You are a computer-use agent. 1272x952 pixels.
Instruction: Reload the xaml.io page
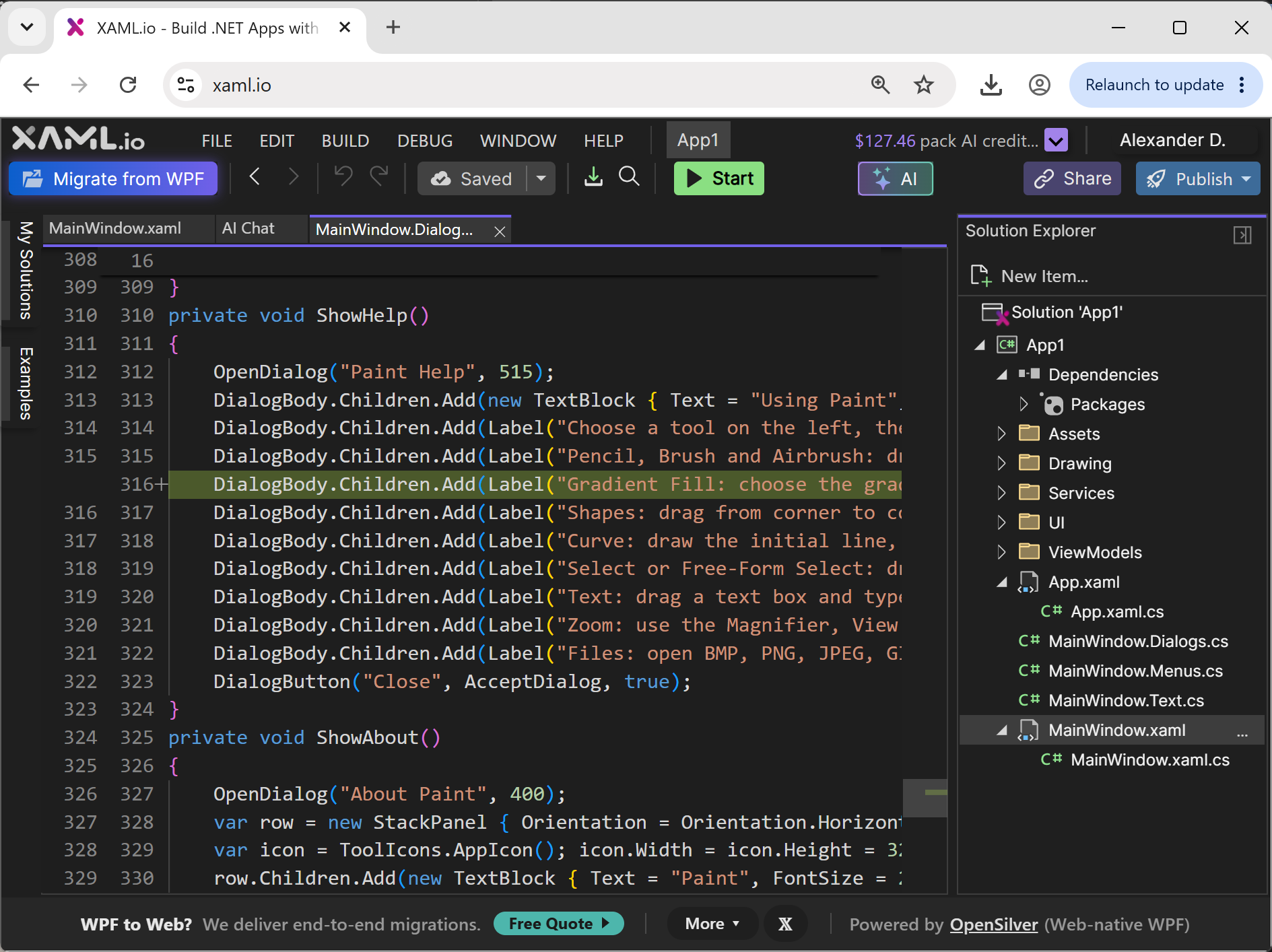coord(128,85)
